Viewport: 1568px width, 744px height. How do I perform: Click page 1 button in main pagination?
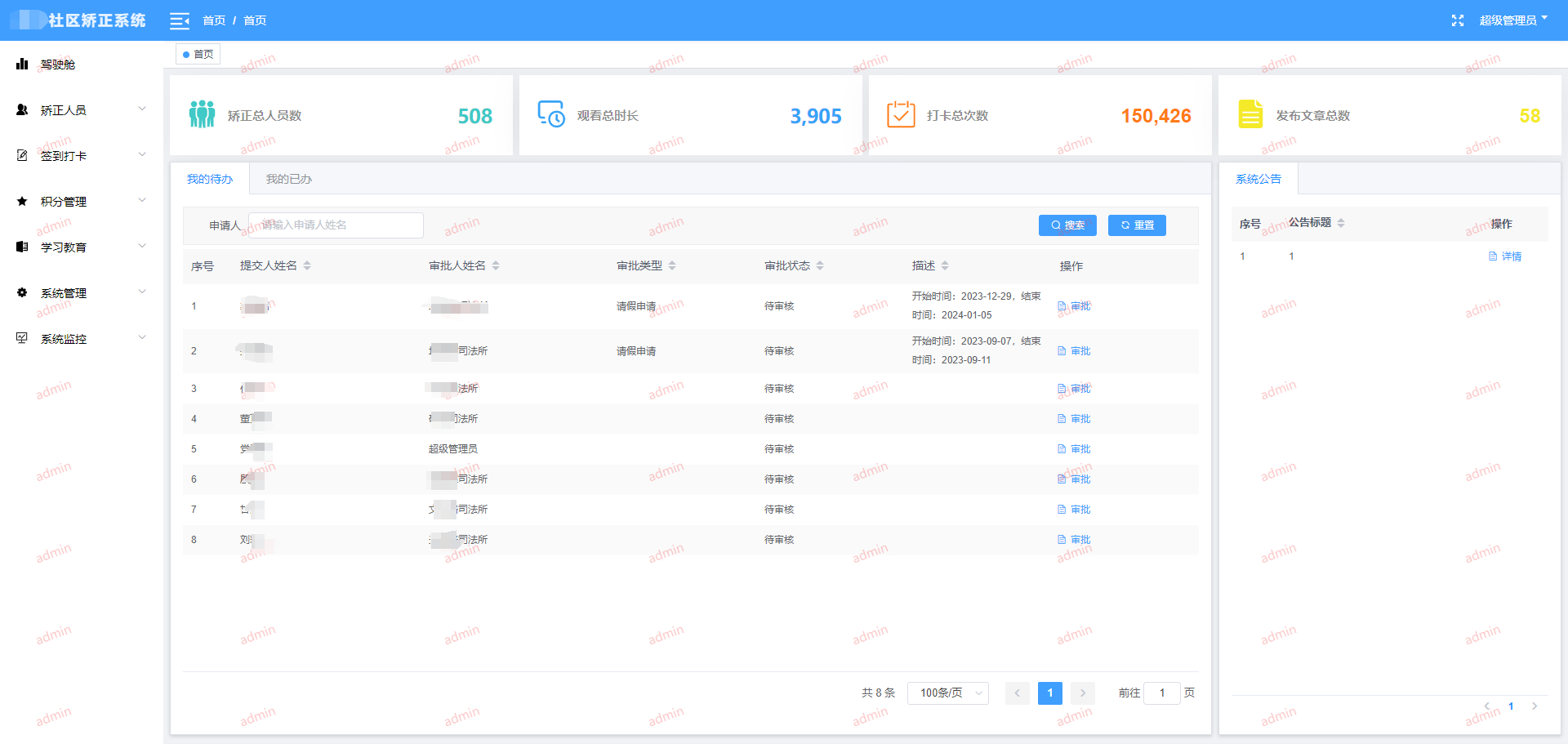click(x=1050, y=693)
